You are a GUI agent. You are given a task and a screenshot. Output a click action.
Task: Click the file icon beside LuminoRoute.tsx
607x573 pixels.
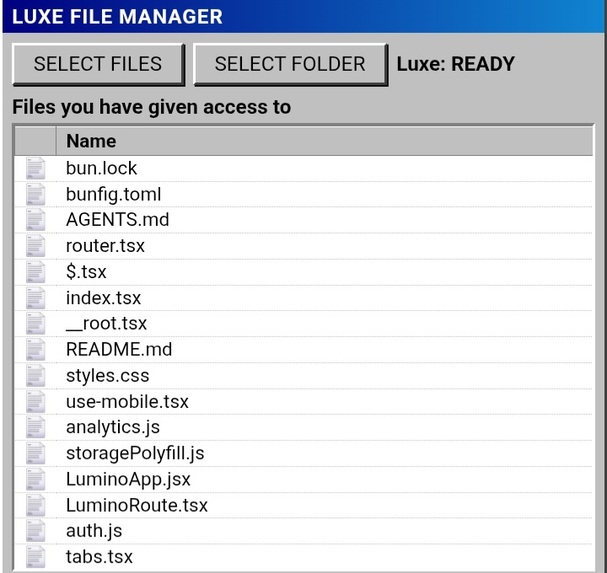pyautogui.click(x=36, y=505)
